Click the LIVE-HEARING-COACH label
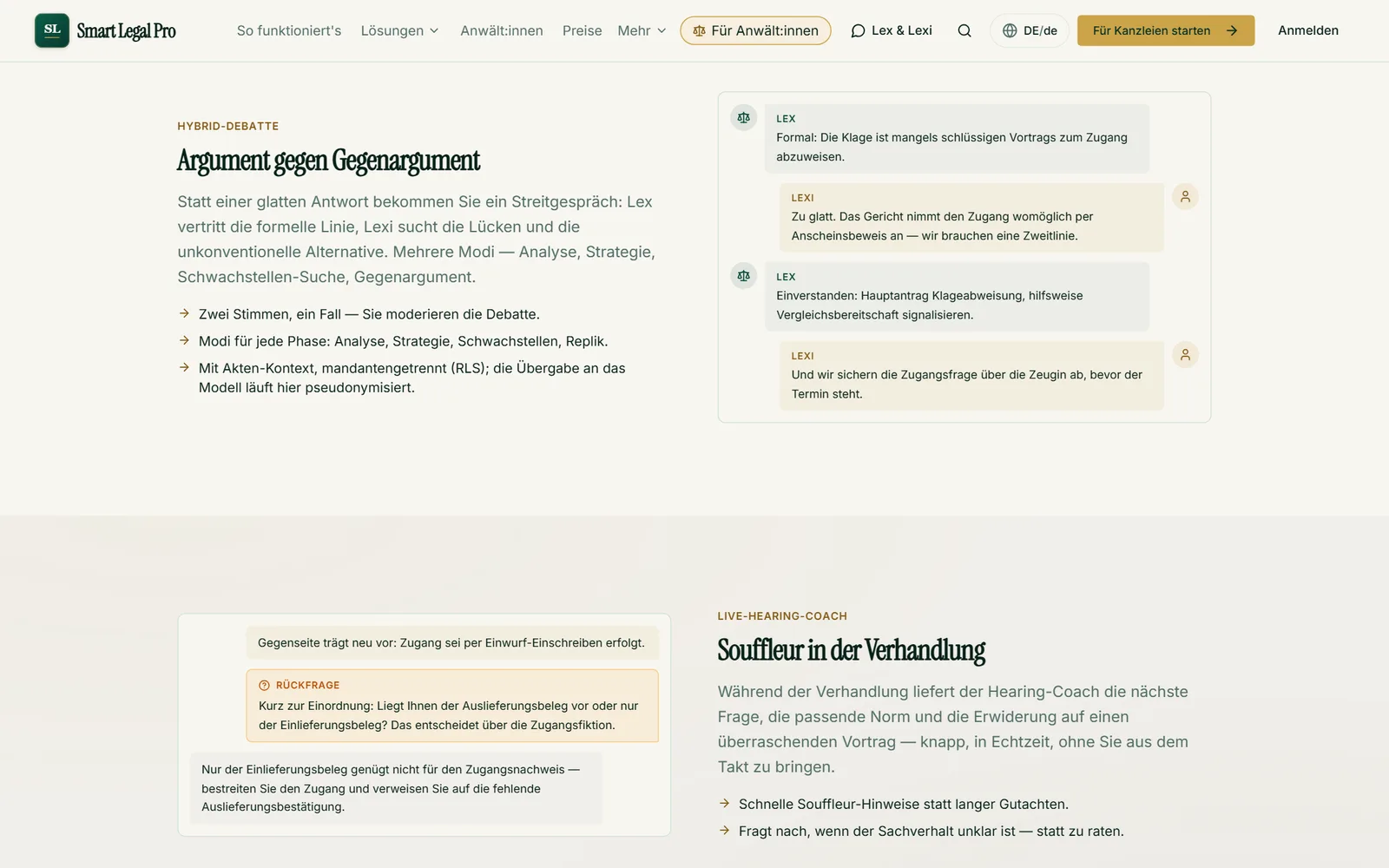 [782, 616]
